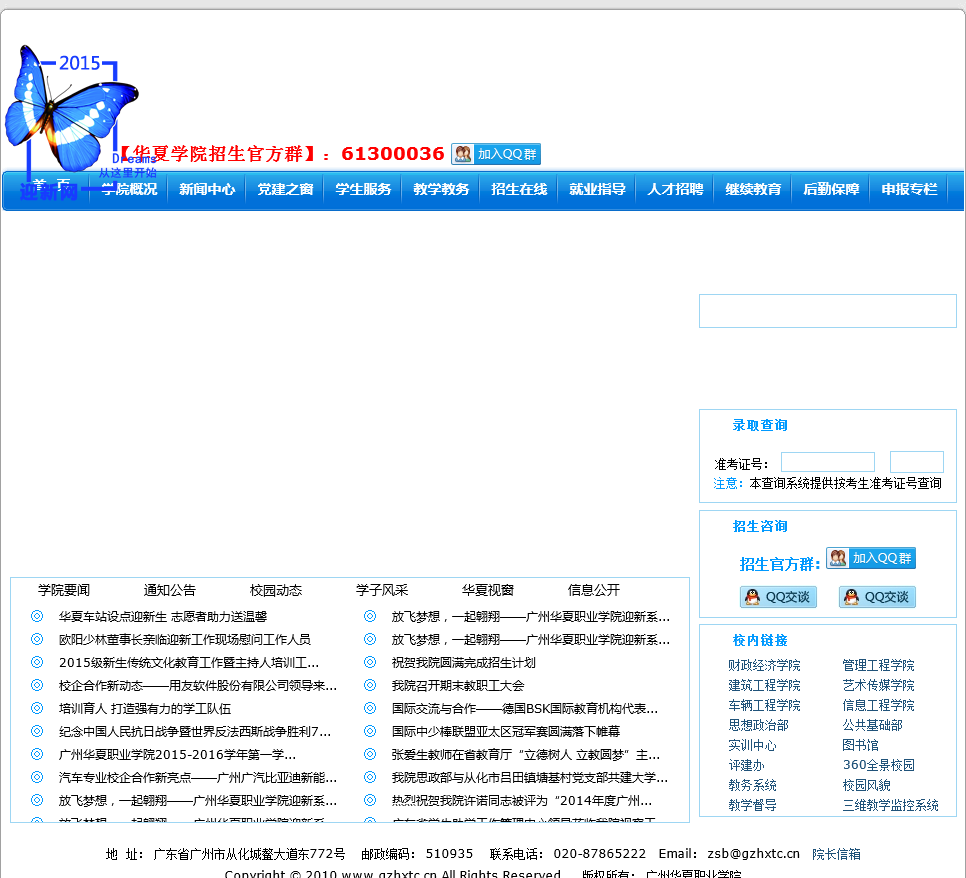Screen dimensions: 966x878
Task: Open the 教学教务 menu
Action: coord(441,189)
